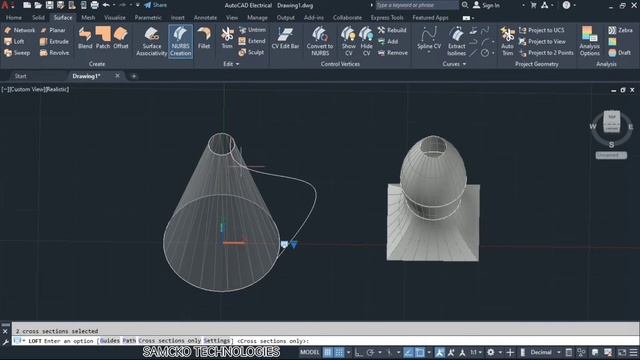Click the Share button
The image size is (640, 360).
[156, 5]
